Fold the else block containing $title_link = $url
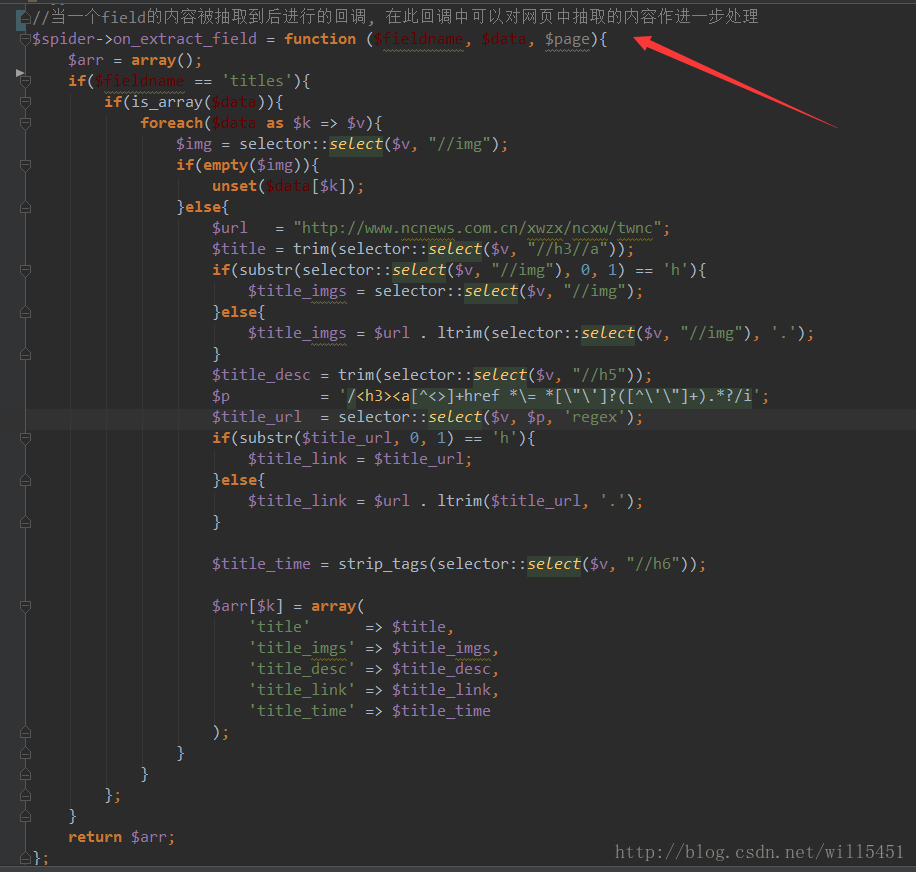 tap(25, 480)
